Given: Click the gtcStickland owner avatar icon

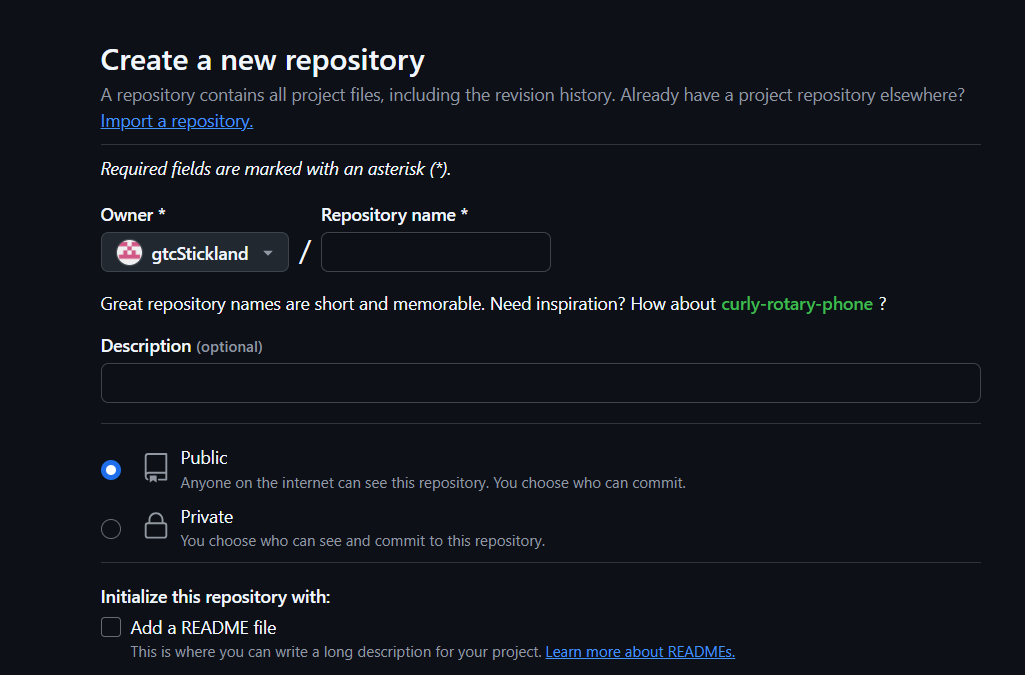Looking at the screenshot, I should tap(129, 252).
